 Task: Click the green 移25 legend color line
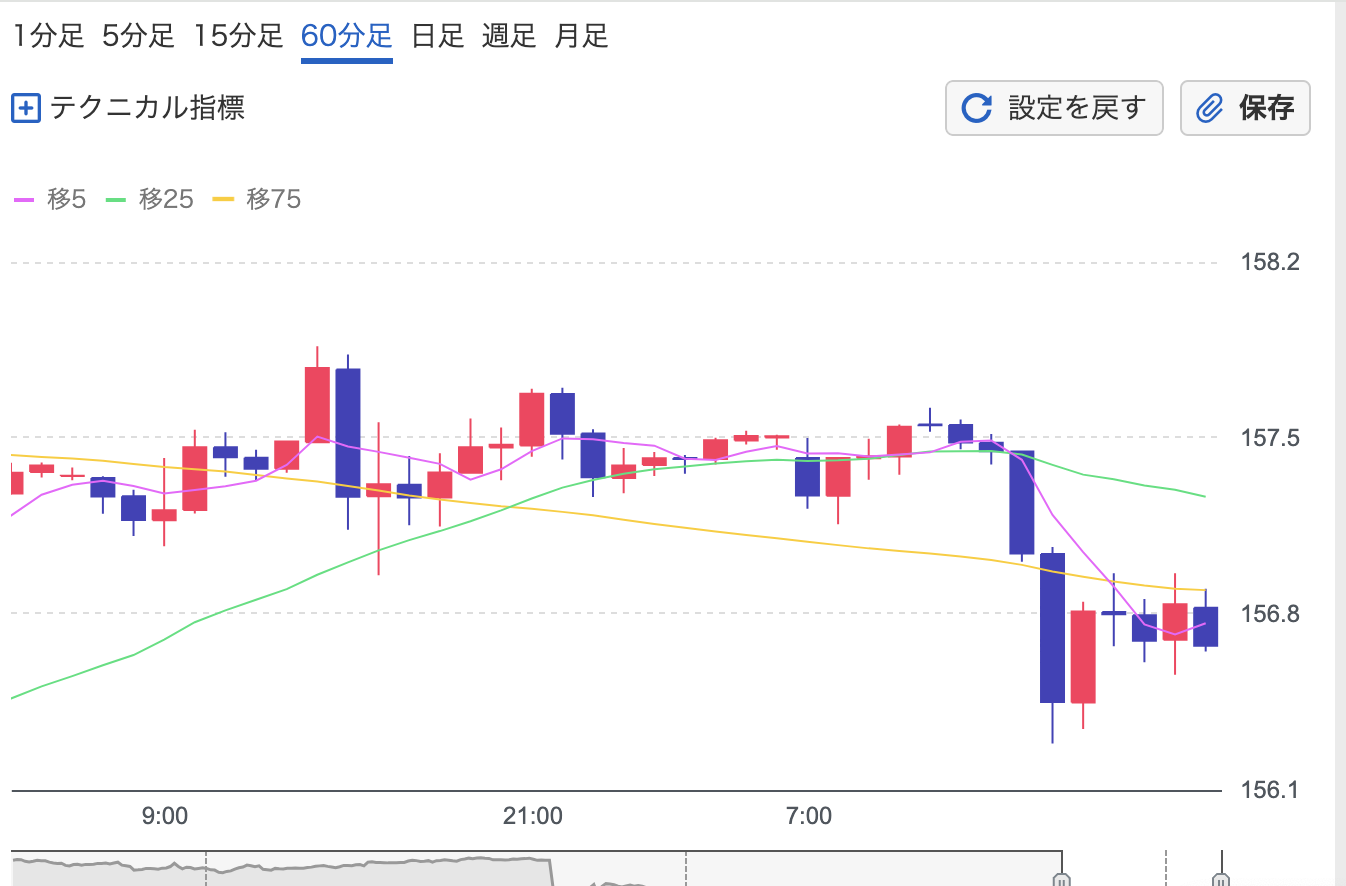tap(115, 200)
